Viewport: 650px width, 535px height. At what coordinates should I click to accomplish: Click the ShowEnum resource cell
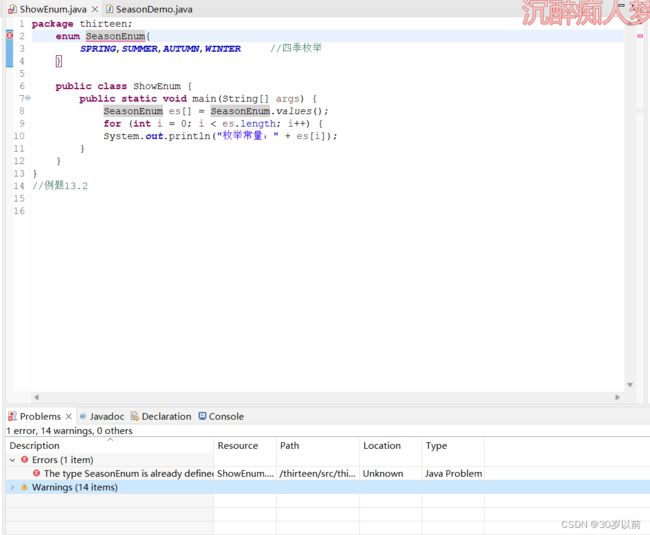[245, 474]
